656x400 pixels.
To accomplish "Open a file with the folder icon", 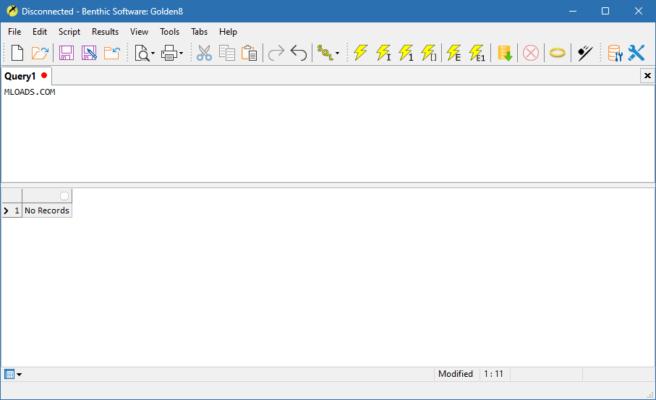I will (x=40, y=53).
